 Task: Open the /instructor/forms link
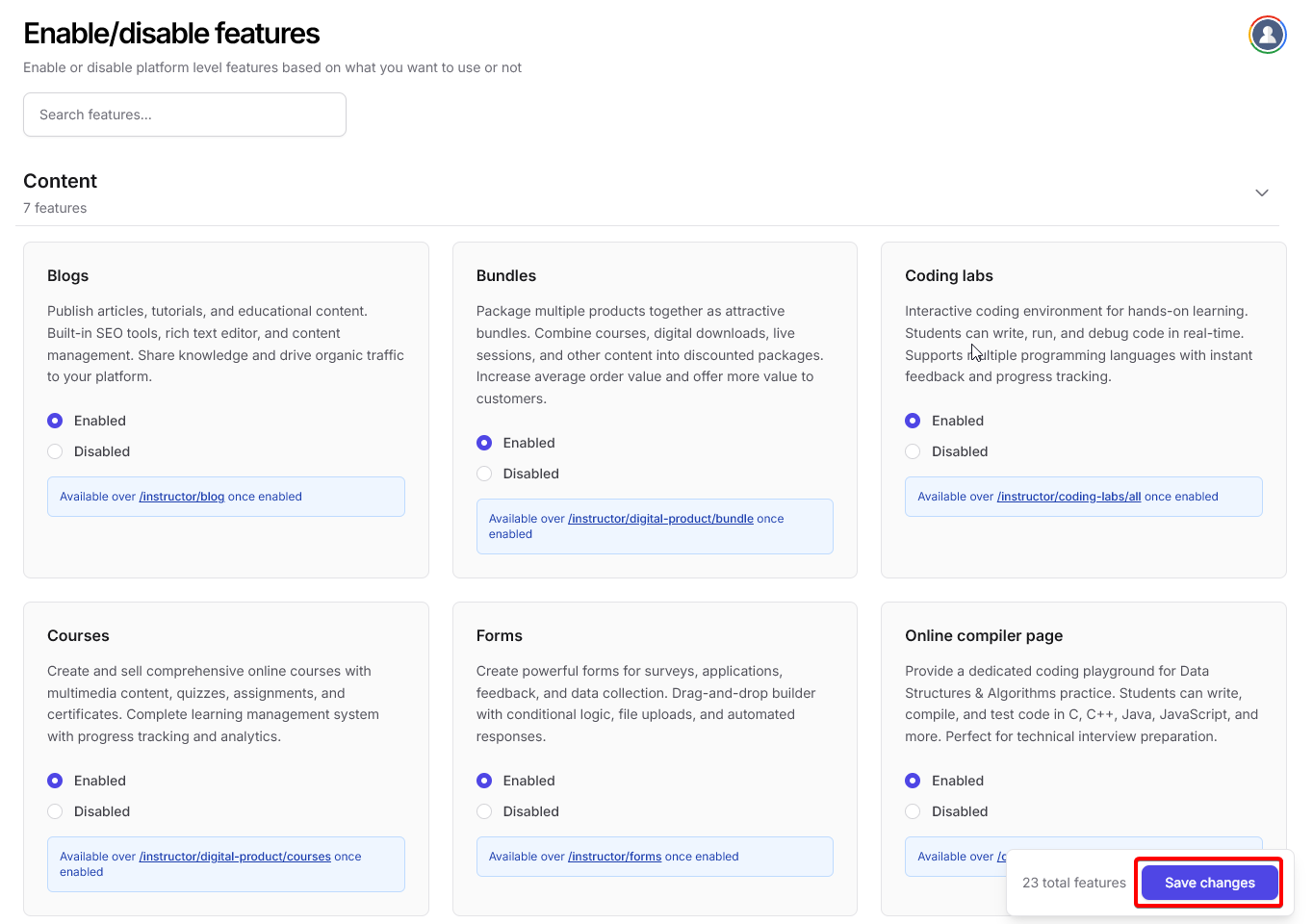(x=614, y=857)
